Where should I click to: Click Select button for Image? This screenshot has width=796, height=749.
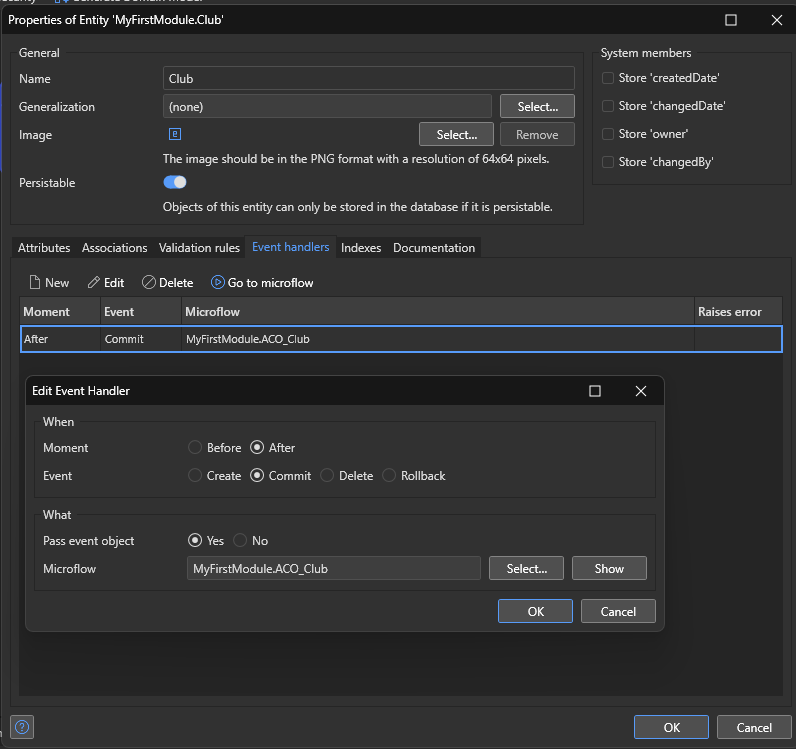(x=456, y=134)
